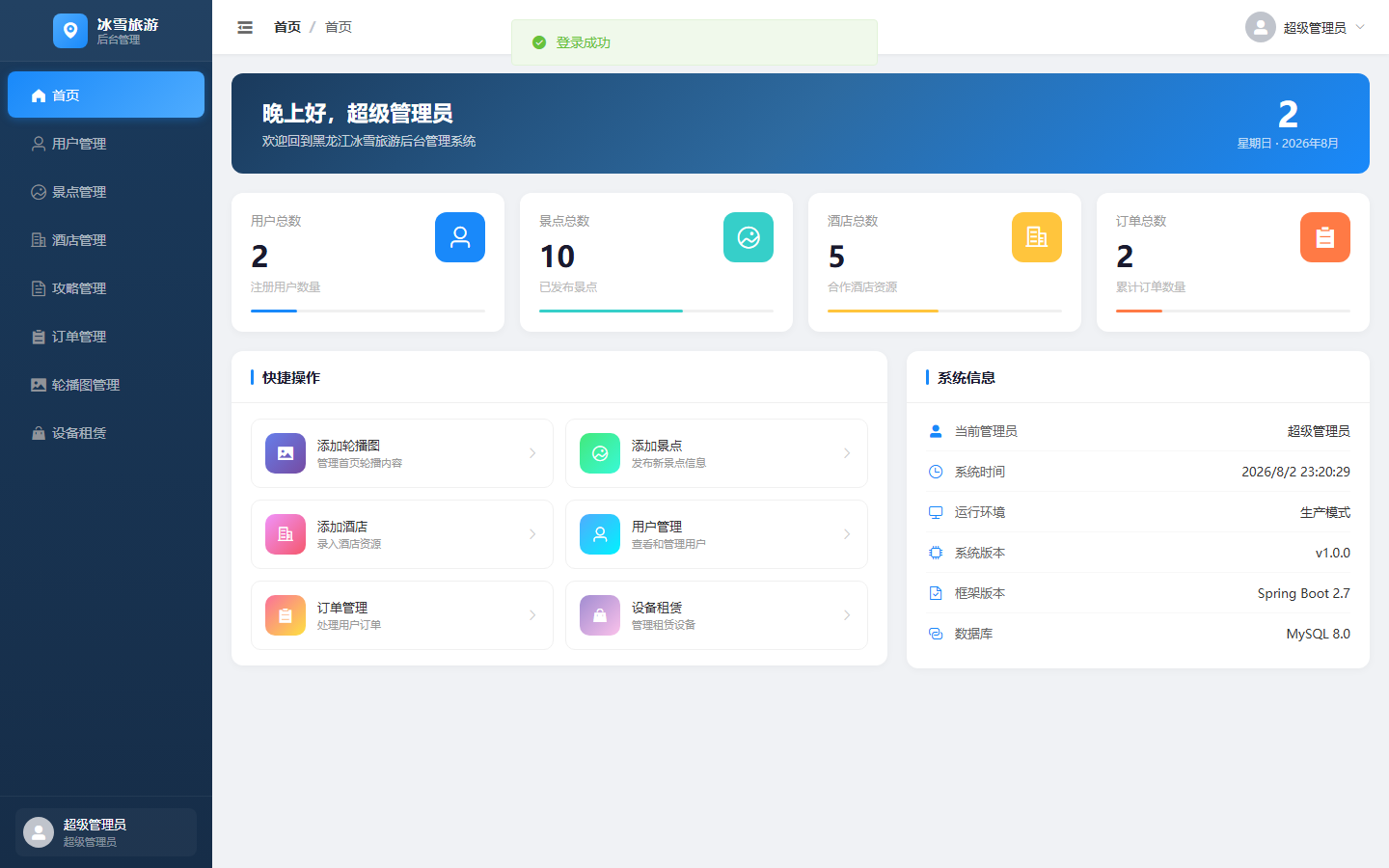Image resolution: width=1389 pixels, height=868 pixels.
Task: Click the yellow building icon in 酒店总数 card
Action: tap(1037, 237)
